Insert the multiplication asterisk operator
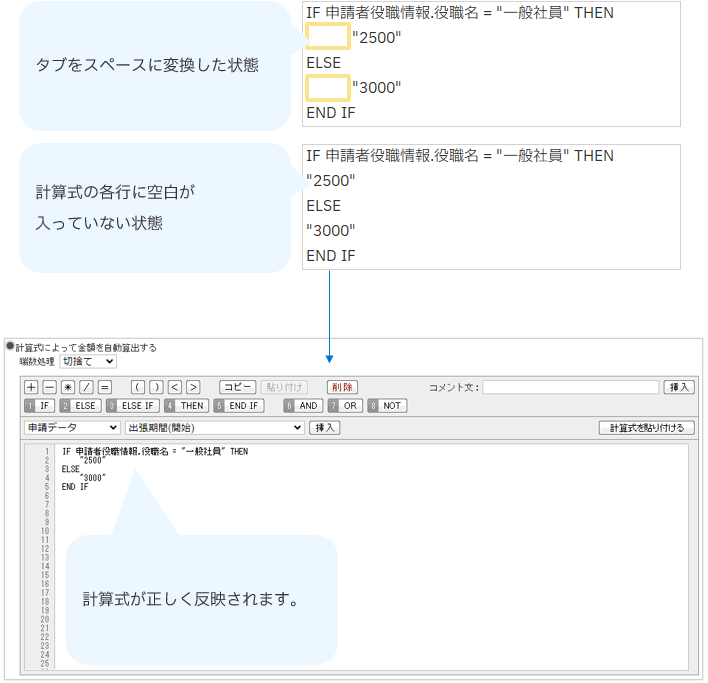The width and height of the screenshot is (708, 683). 68,387
